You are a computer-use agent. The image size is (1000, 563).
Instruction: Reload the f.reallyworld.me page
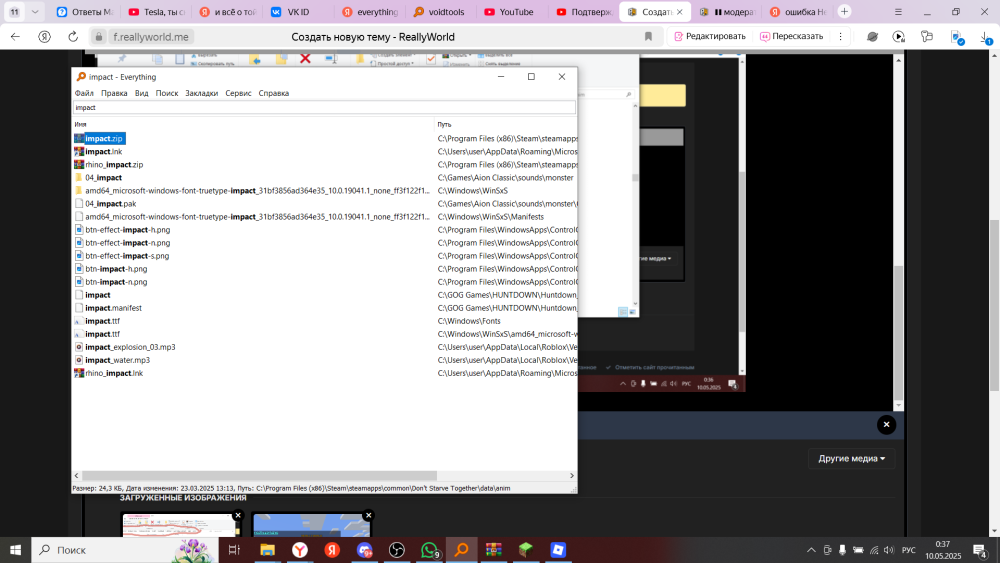[73, 37]
